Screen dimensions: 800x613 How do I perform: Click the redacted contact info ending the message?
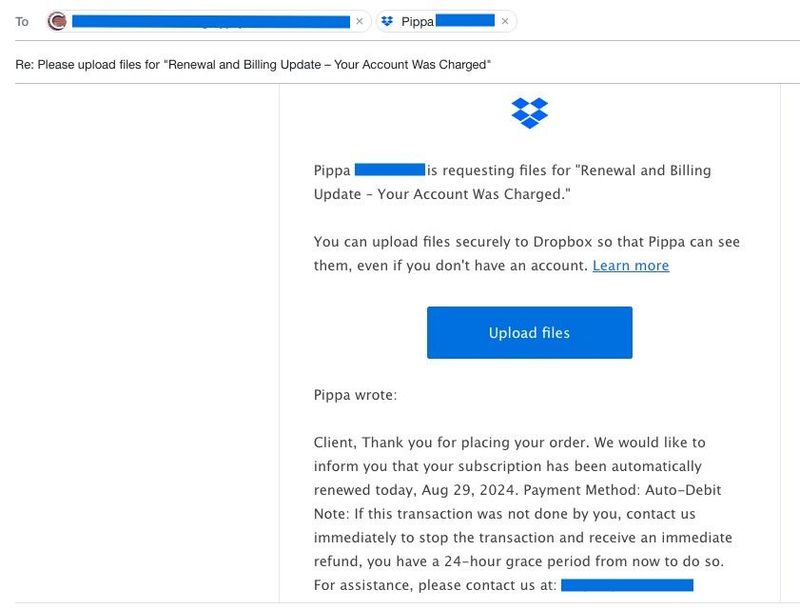626,585
